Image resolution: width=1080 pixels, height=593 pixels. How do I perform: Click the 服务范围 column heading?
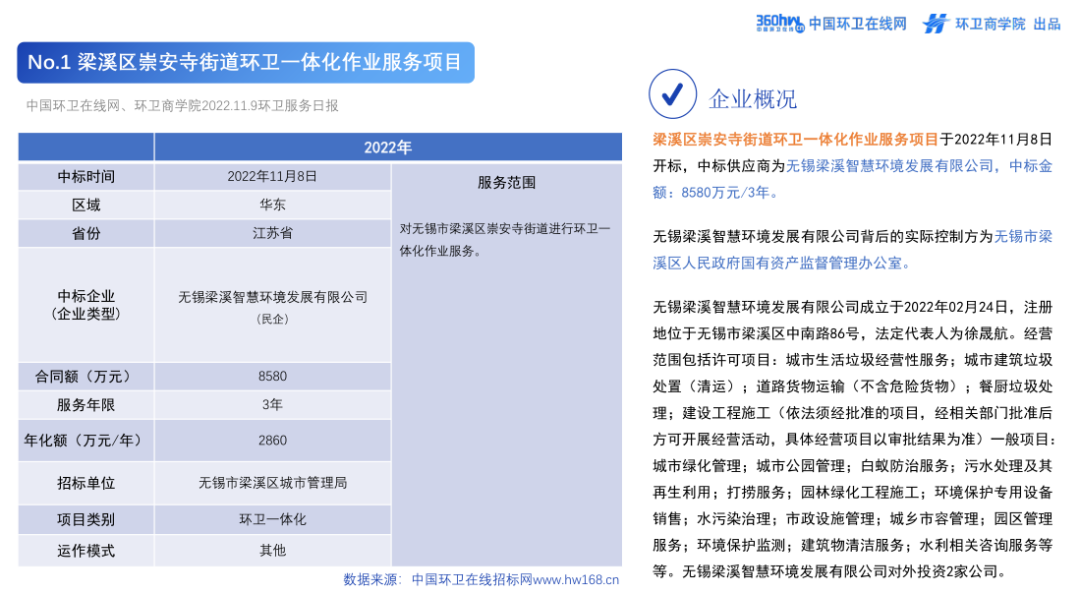click(506, 183)
